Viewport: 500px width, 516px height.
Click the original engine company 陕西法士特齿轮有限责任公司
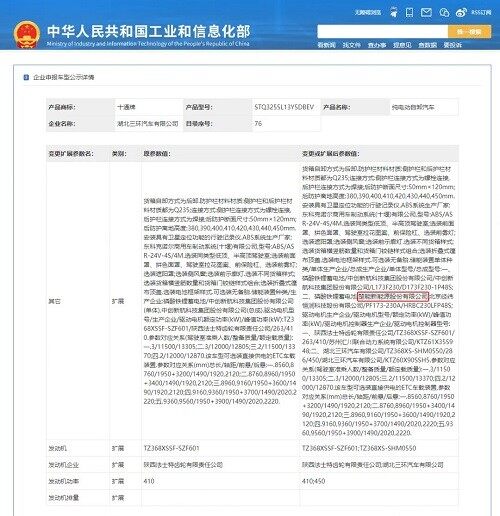183,465
